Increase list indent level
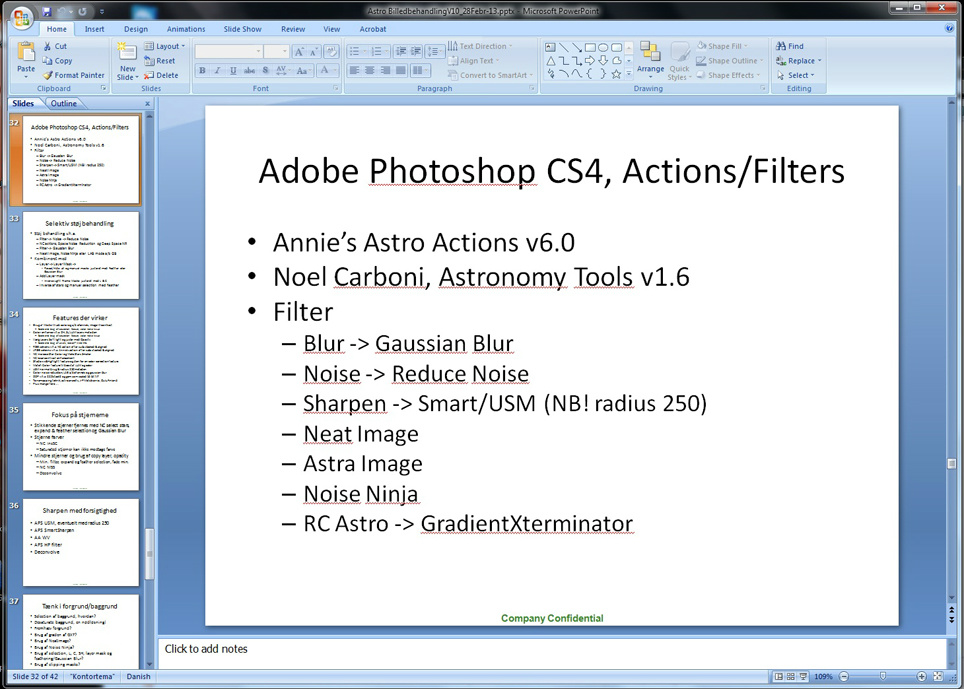 [x=416, y=52]
